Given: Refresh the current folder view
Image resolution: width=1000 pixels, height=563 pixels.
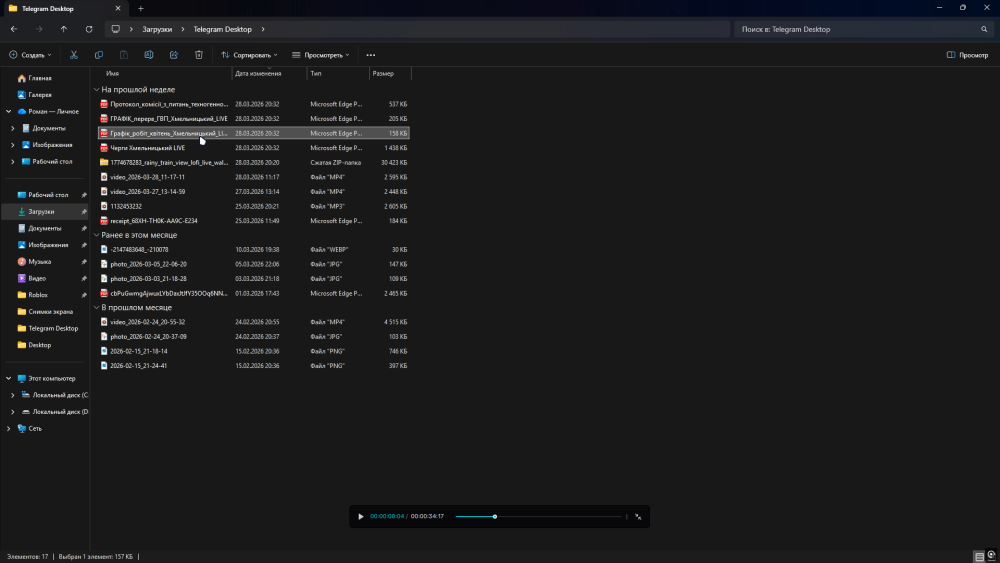Looking at the screenshot, I should tap(89, 29).
